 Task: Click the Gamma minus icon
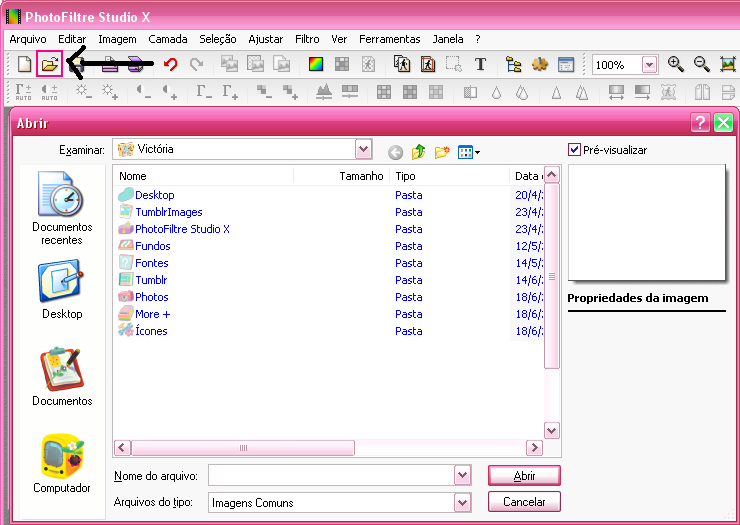pyautogui.click(x=204, y=92)
